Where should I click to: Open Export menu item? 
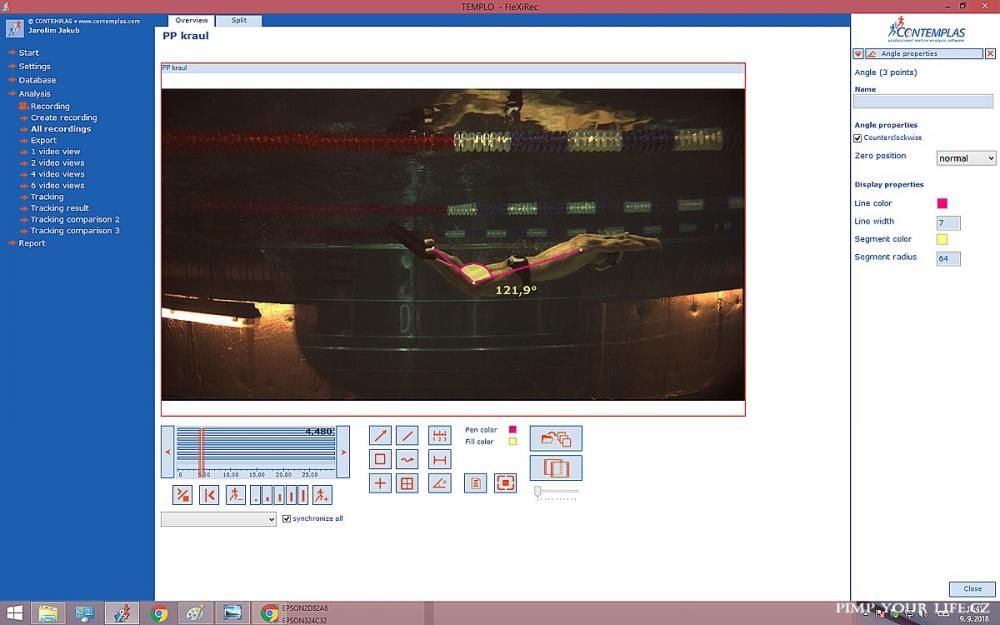point(43,140)
